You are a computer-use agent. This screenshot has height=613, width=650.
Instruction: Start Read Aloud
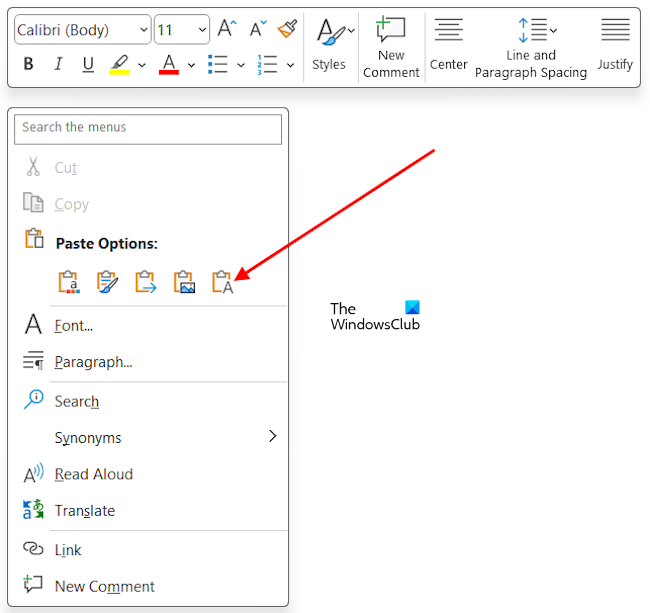[148, 474]
